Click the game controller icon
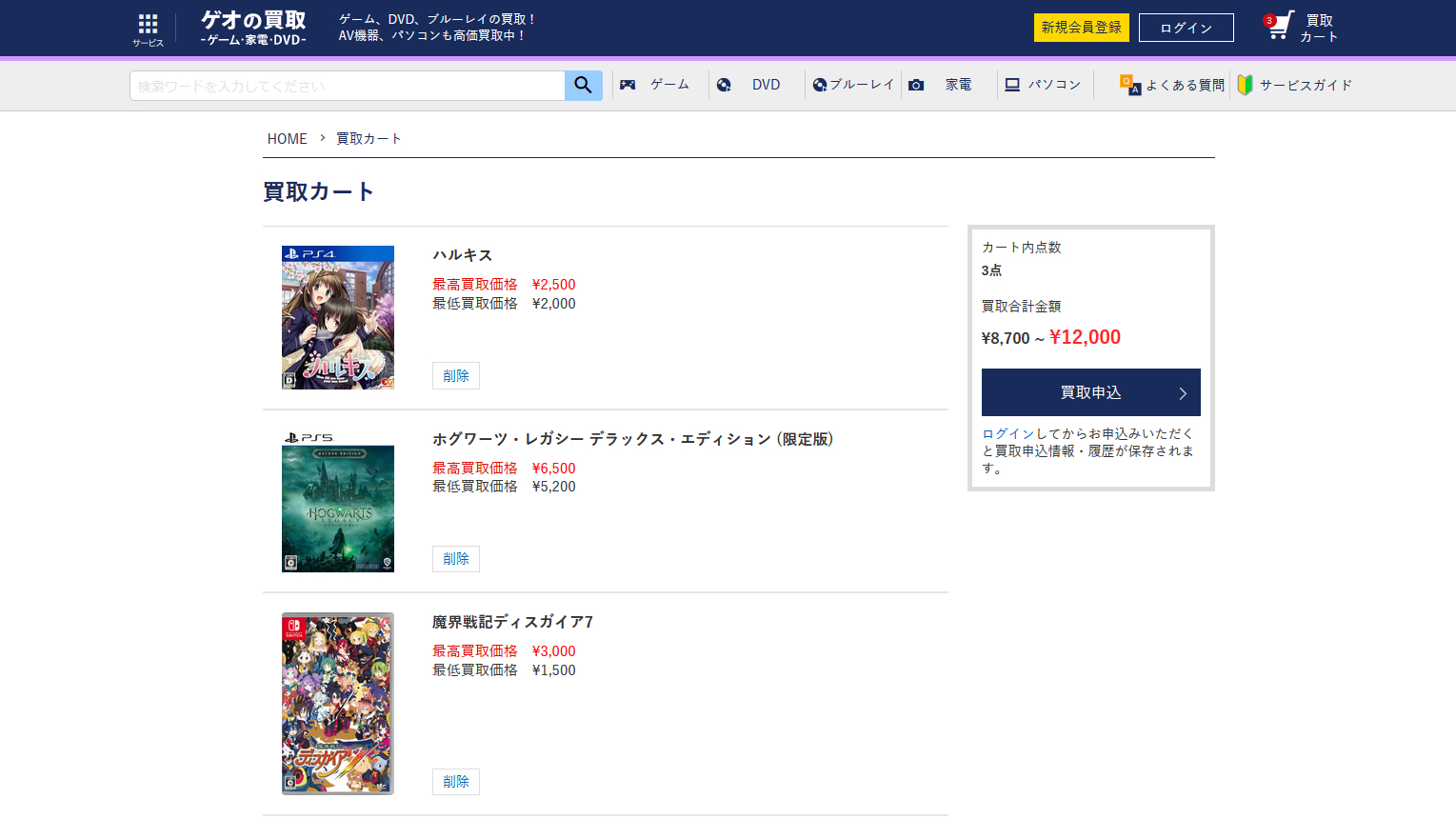The height and width of the screenshot is (819, 1456). pyautogui.click(x=628, y=85)
